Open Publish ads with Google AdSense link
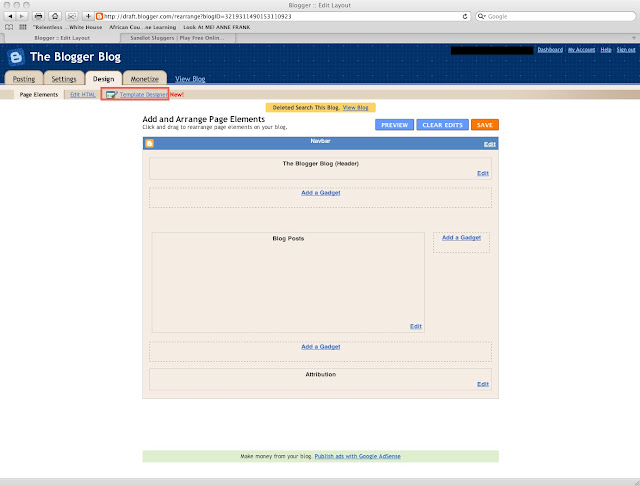 point(358,456)
